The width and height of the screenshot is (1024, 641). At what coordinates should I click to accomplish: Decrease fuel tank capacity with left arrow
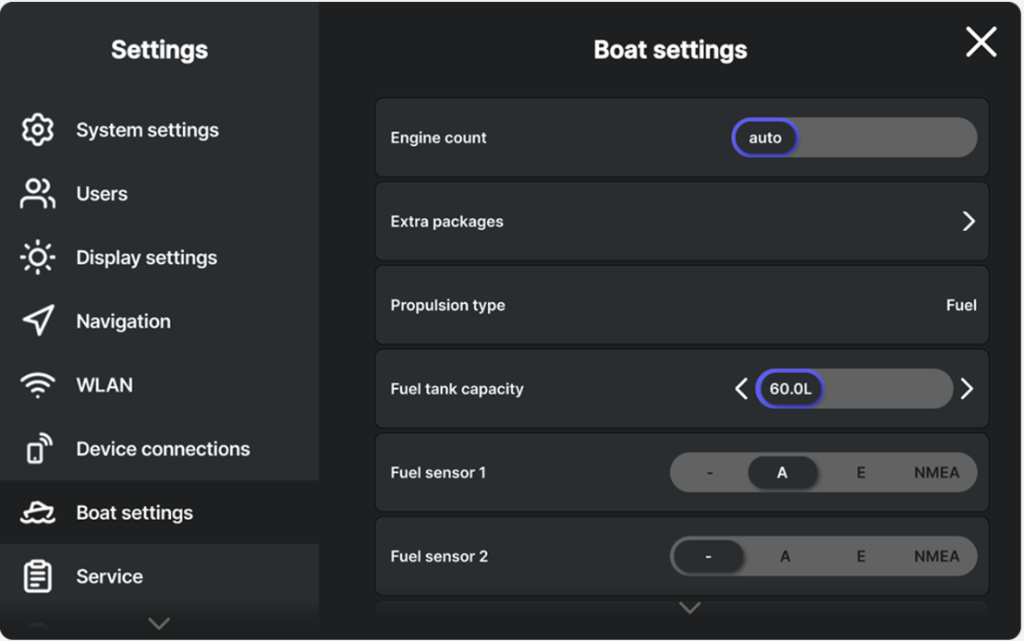pos(741,389)
